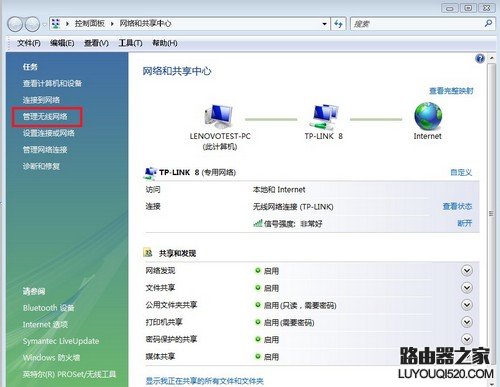This screenshot has width=500, height=387.
Task: Open 管理无线网络 task link
Action: pos(45,116)
